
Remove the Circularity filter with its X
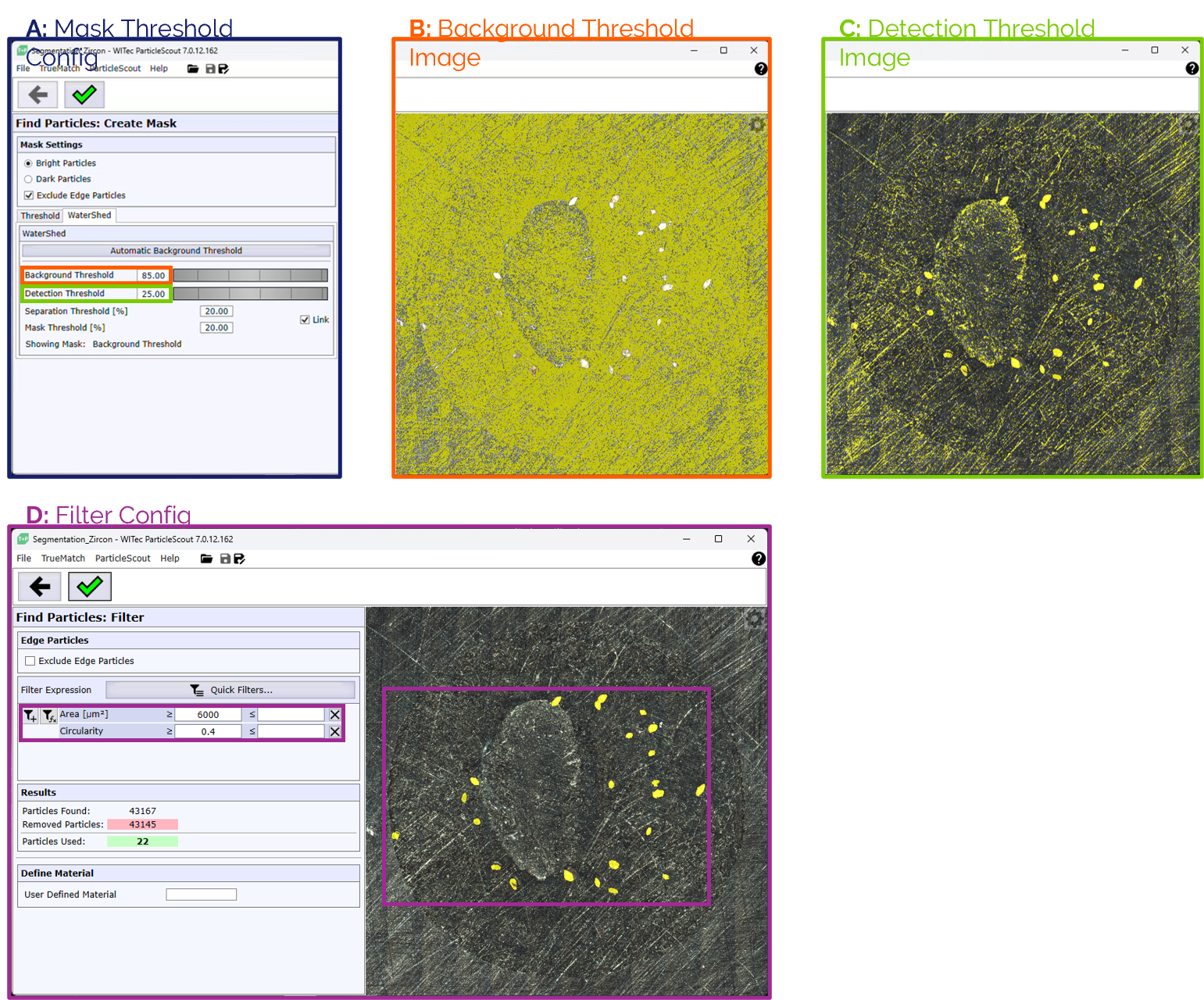(x=334, y=730)
